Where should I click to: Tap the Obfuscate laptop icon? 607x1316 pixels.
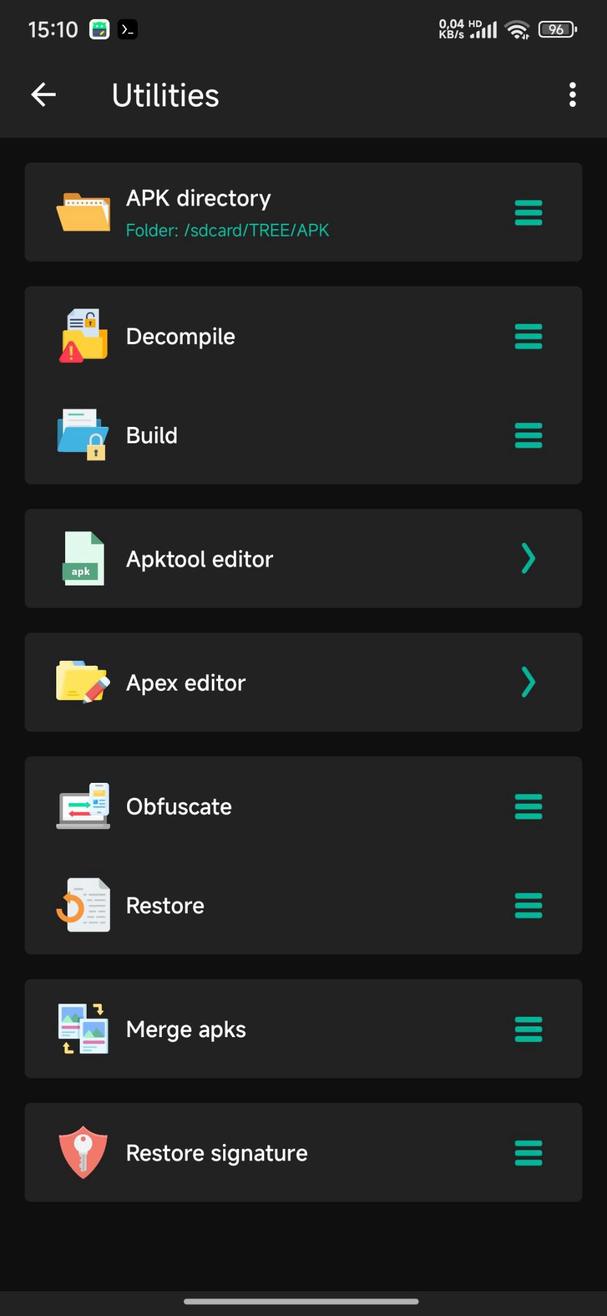83,806
